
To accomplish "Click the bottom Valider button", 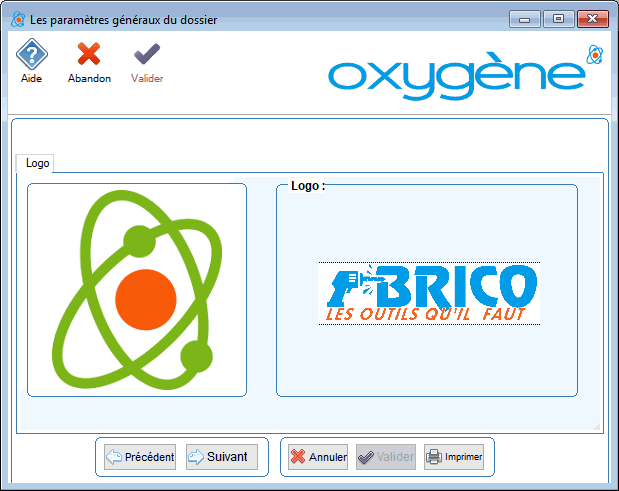I will pyautogui.click(x=386, y=457).
